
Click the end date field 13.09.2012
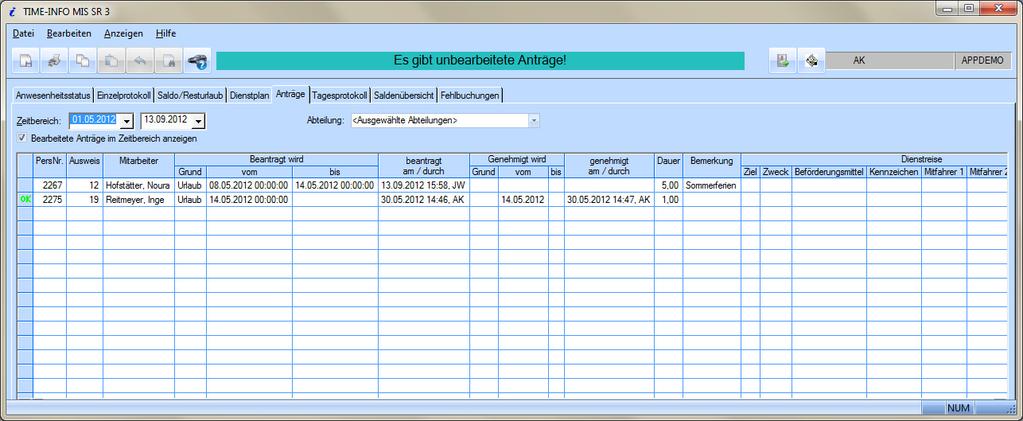pos(166,121)
